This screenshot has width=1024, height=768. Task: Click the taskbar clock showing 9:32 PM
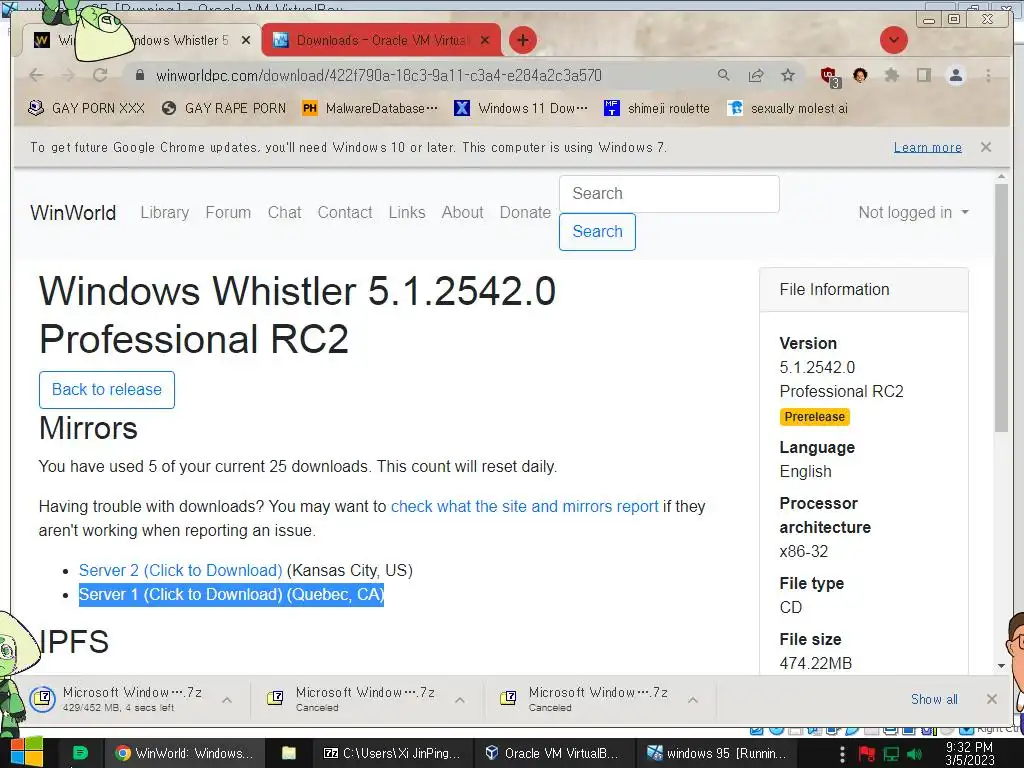tap(969, 754)
